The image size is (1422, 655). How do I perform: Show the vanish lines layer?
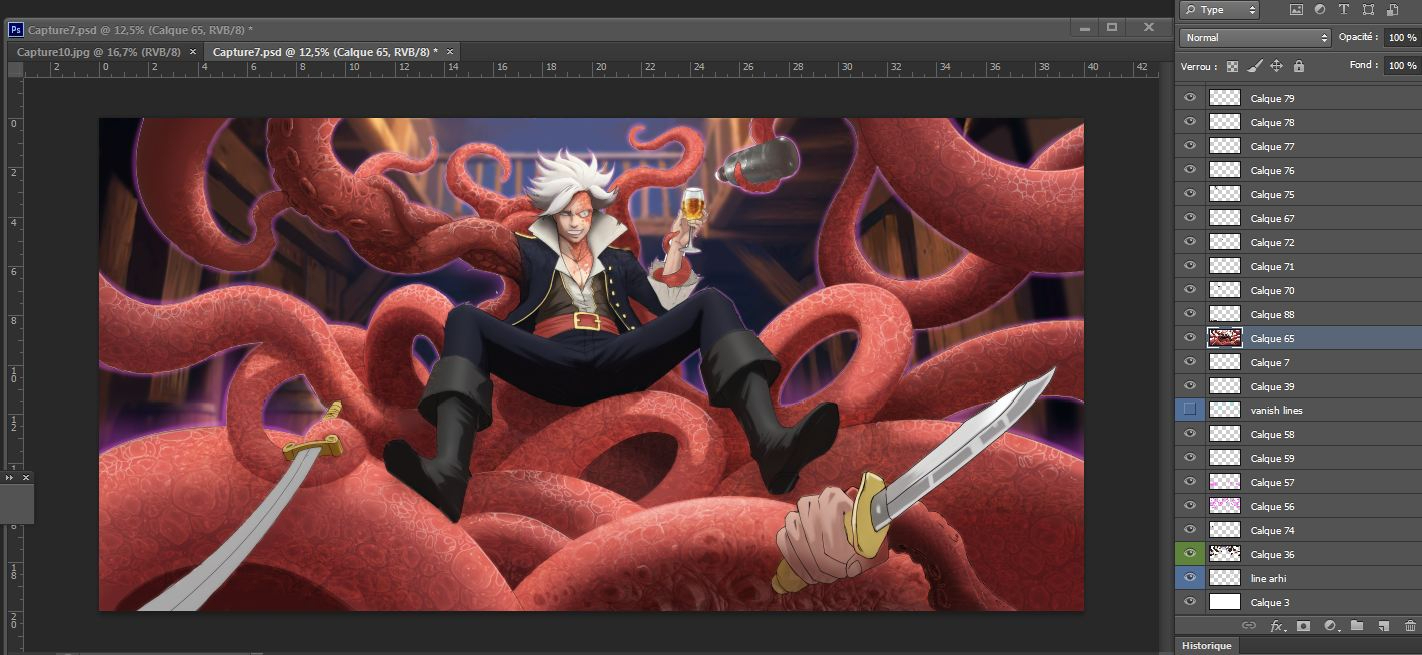click(1189, 410)
